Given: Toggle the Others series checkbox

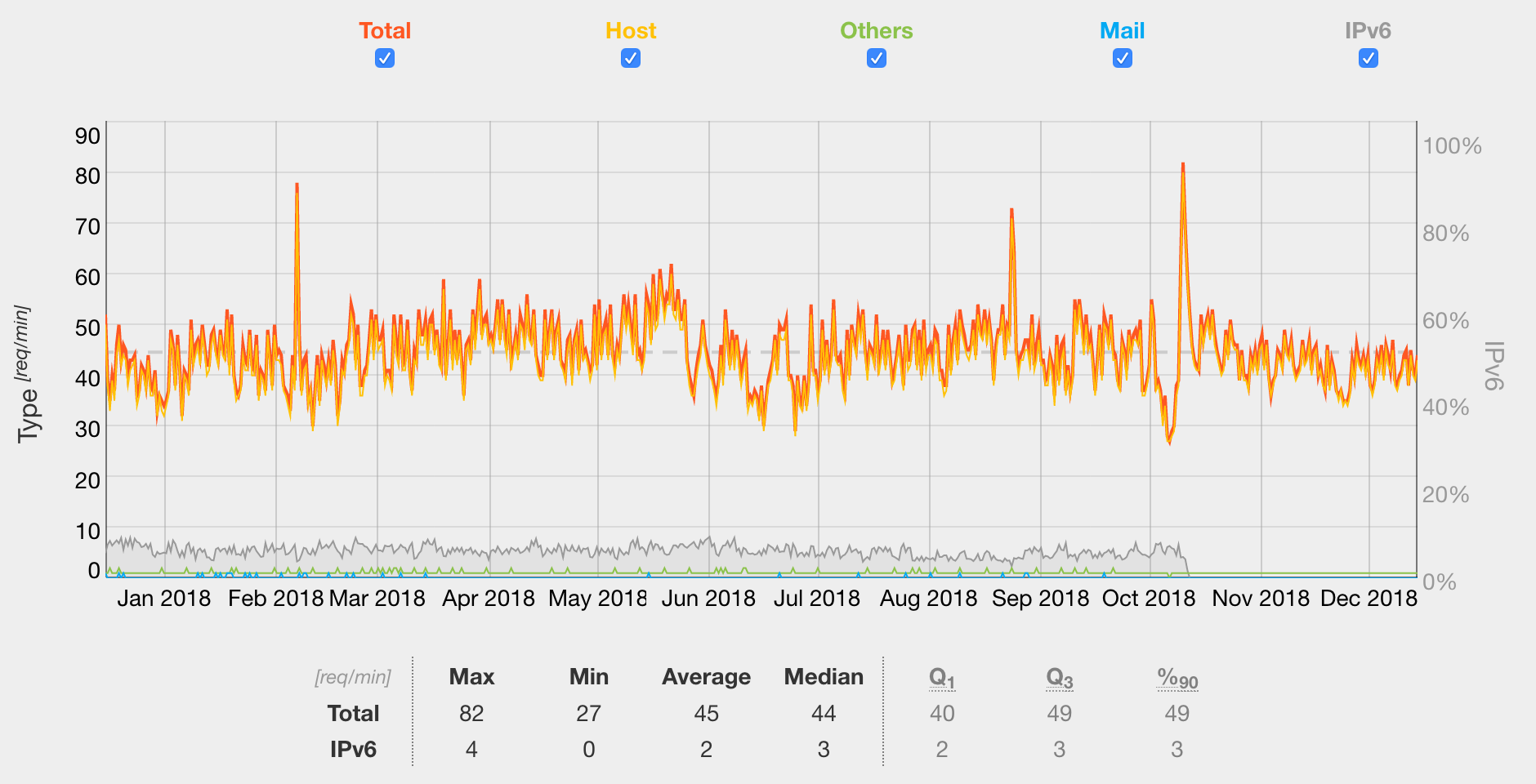Looking at the screenshot, I should [x=877, y=58].
